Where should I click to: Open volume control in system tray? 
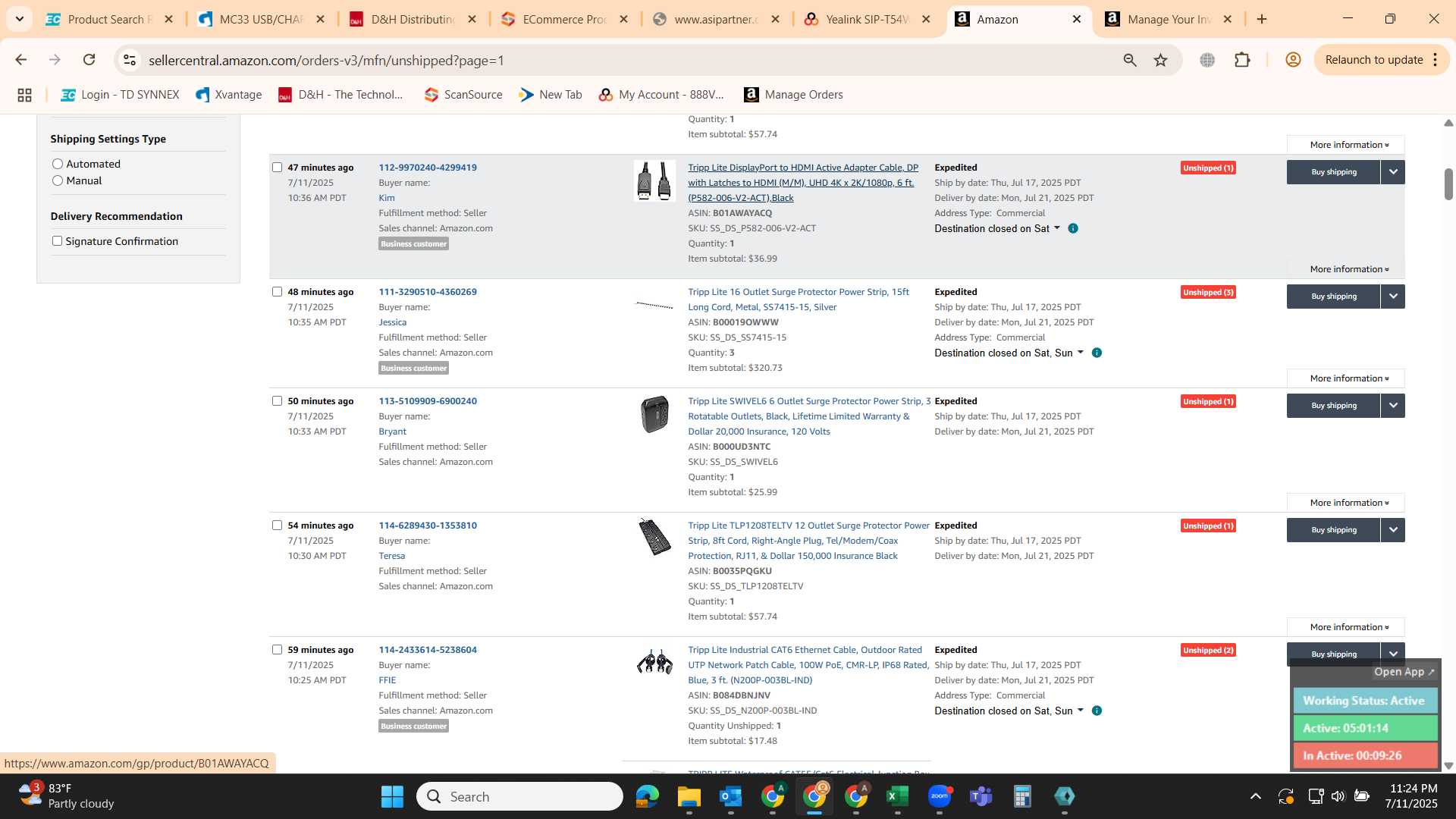coord(1338,796)
